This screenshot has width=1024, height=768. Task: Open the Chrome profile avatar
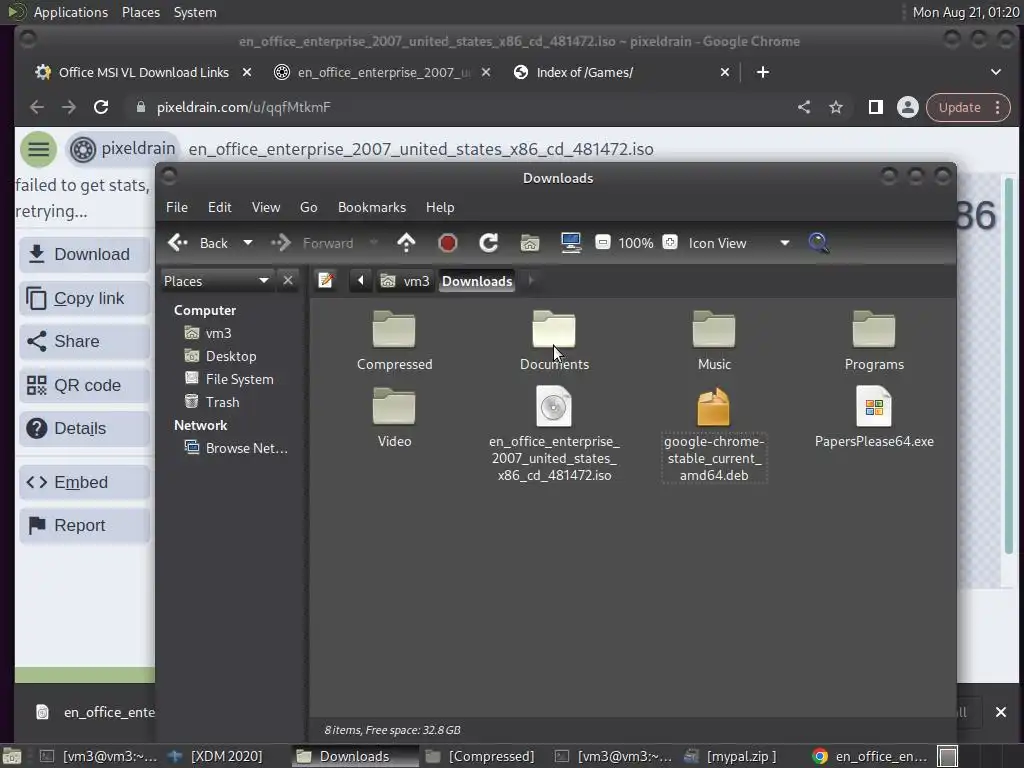coord(907,107)
